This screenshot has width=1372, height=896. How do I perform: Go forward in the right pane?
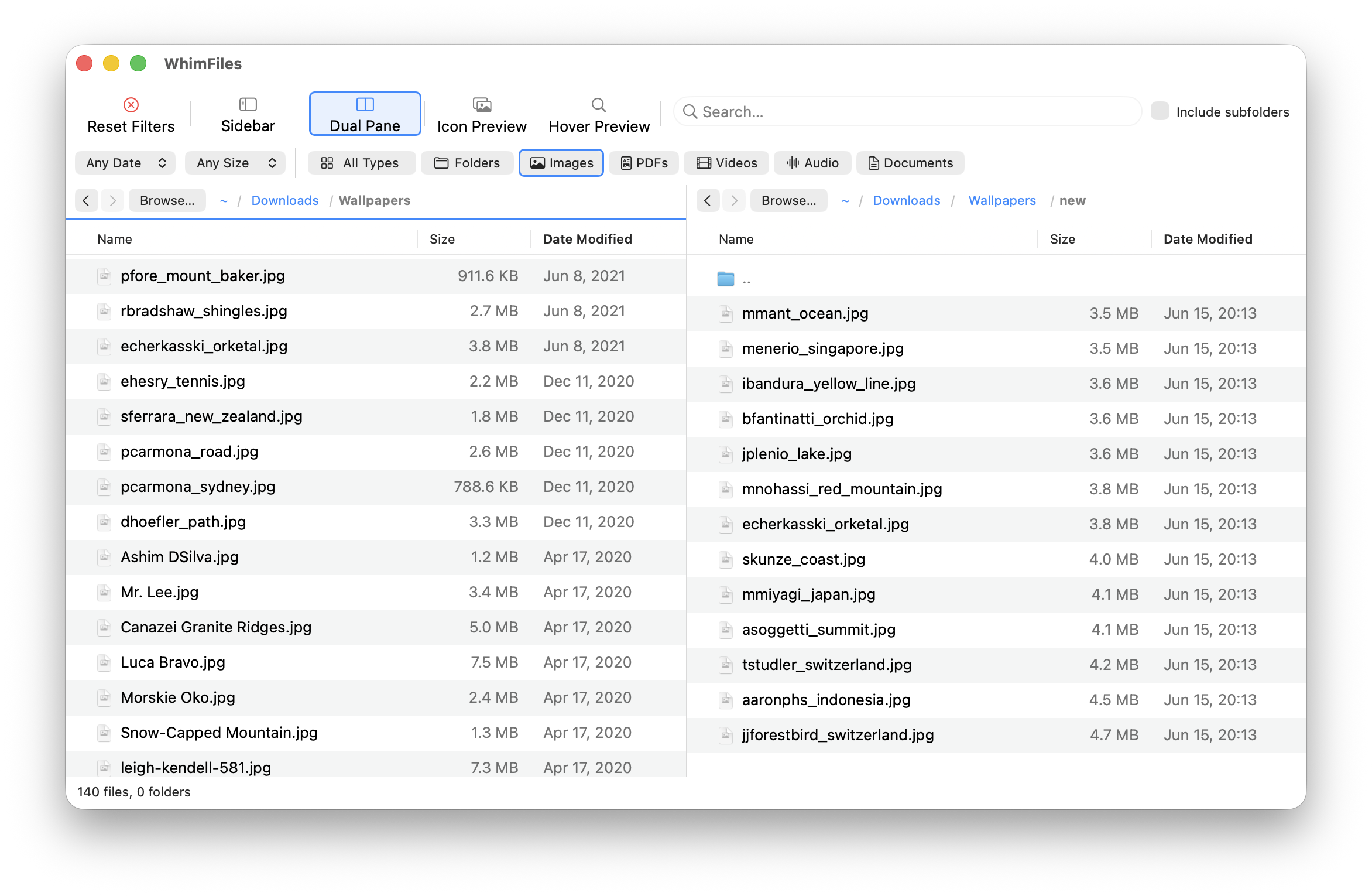(x=734, y=200)
